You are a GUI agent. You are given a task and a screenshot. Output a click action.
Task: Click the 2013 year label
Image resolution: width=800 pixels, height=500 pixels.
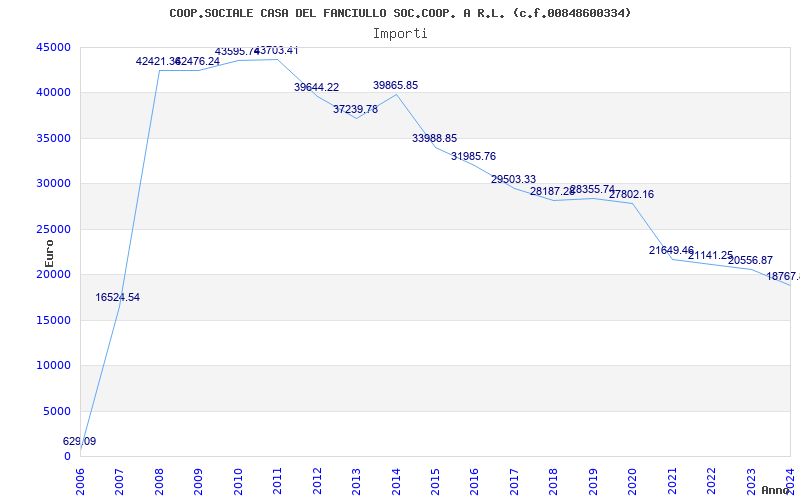click(356, 481)
